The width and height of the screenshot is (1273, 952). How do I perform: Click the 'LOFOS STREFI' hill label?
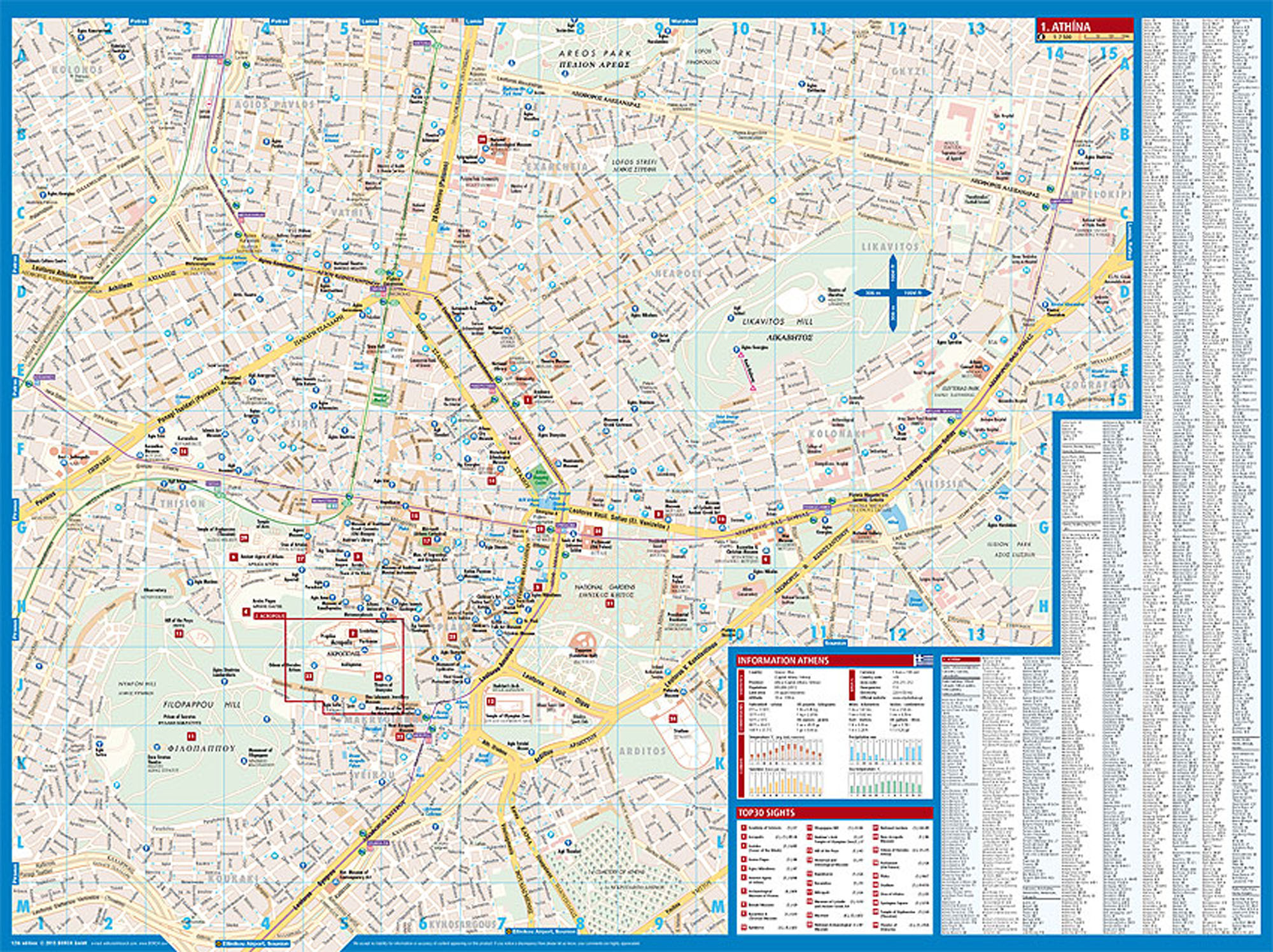tap(634, 163)
